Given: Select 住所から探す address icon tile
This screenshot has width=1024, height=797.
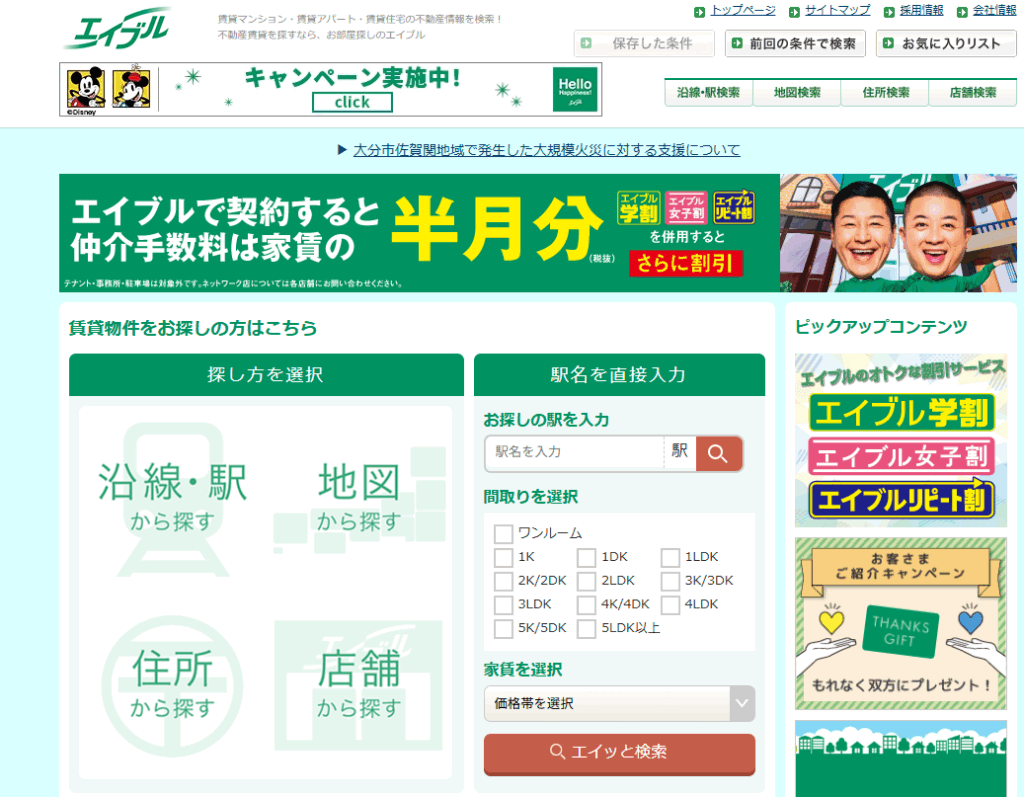Looking at the screenshot, I should coord(172,684).
